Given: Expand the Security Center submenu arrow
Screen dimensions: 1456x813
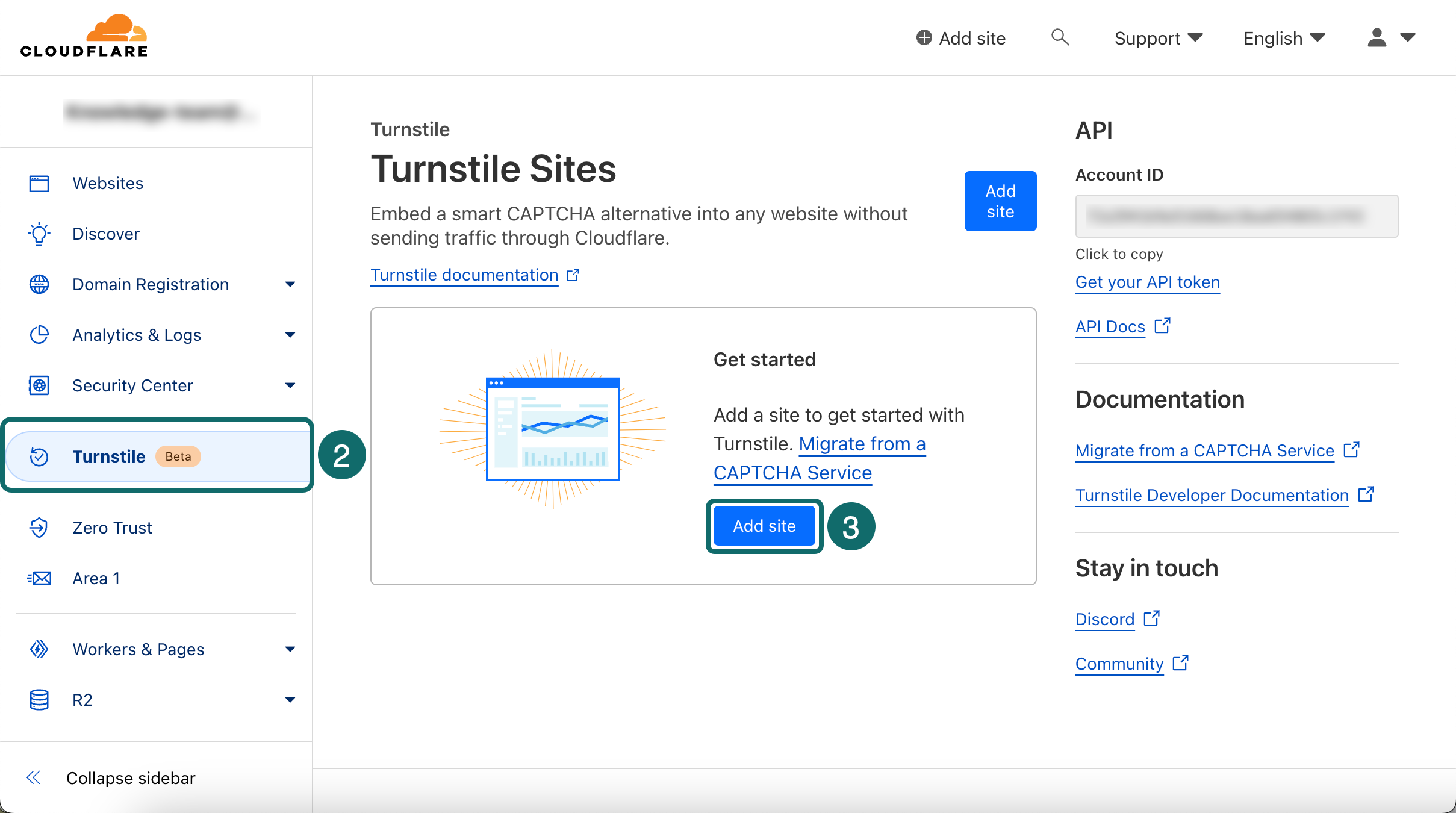Looking at the screenshot, I should click(290, 385).
